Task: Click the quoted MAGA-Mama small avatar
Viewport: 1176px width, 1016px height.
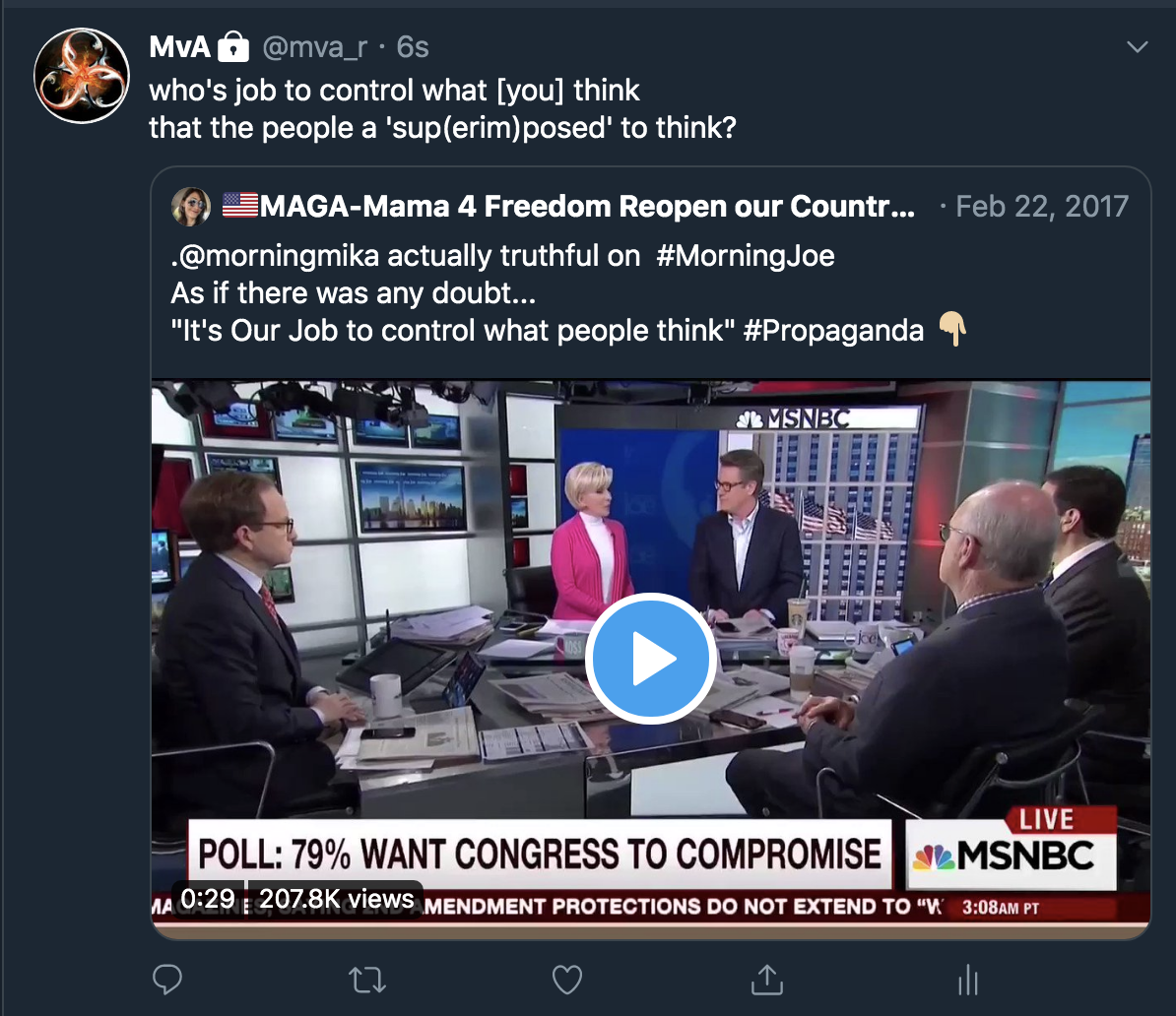Action: [x=191, y=206]
